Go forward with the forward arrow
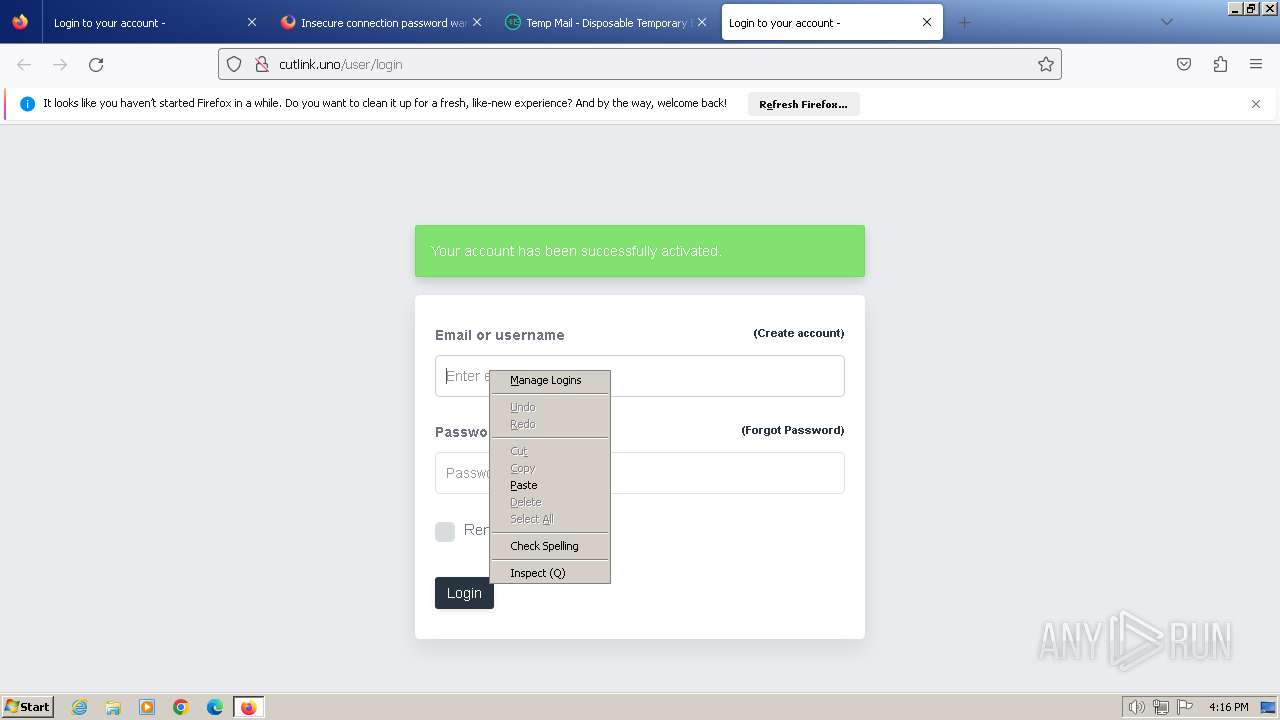 point(60,64)
